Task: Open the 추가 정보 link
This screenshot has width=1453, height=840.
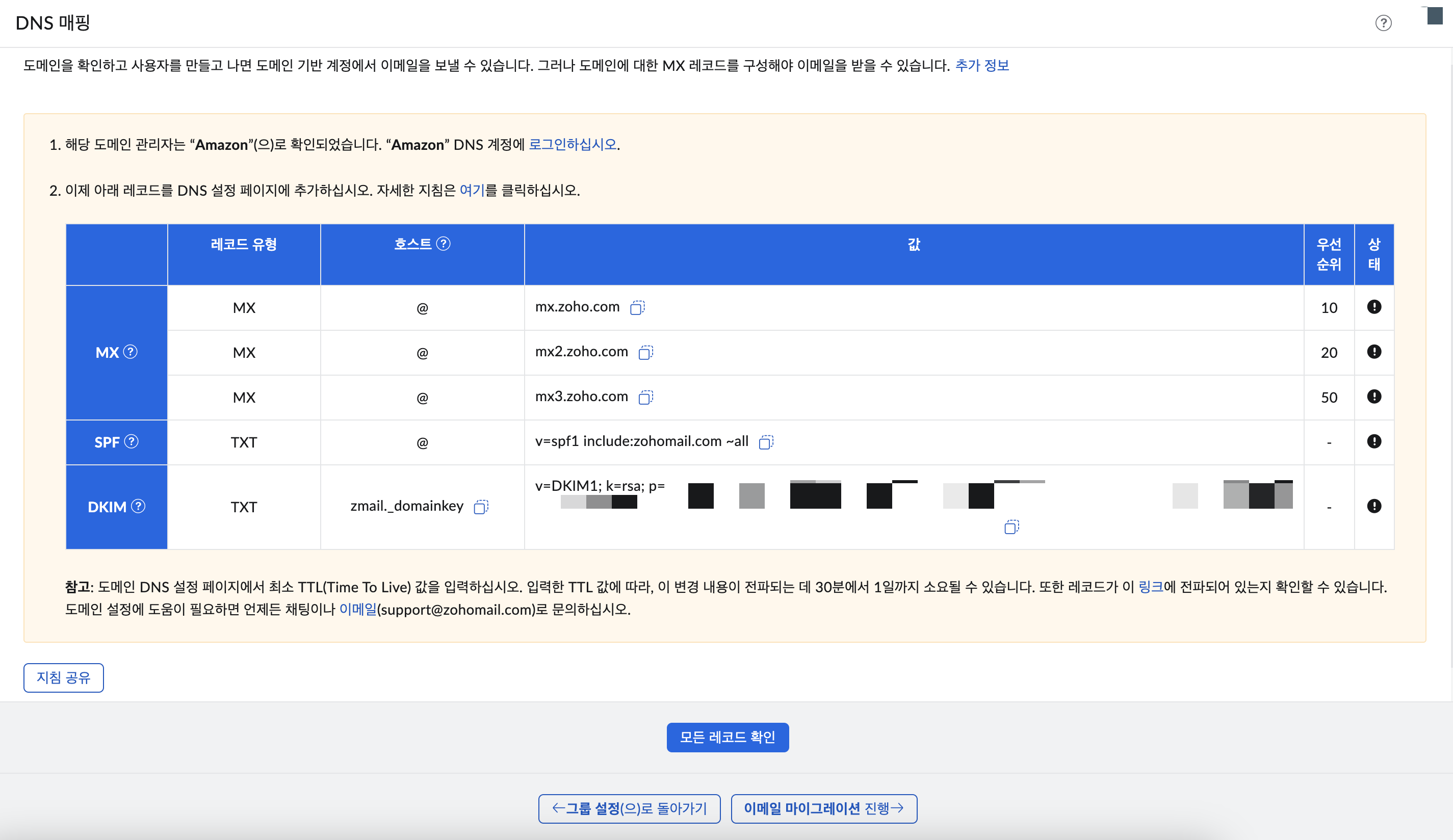Action: (x=982, y=66)
